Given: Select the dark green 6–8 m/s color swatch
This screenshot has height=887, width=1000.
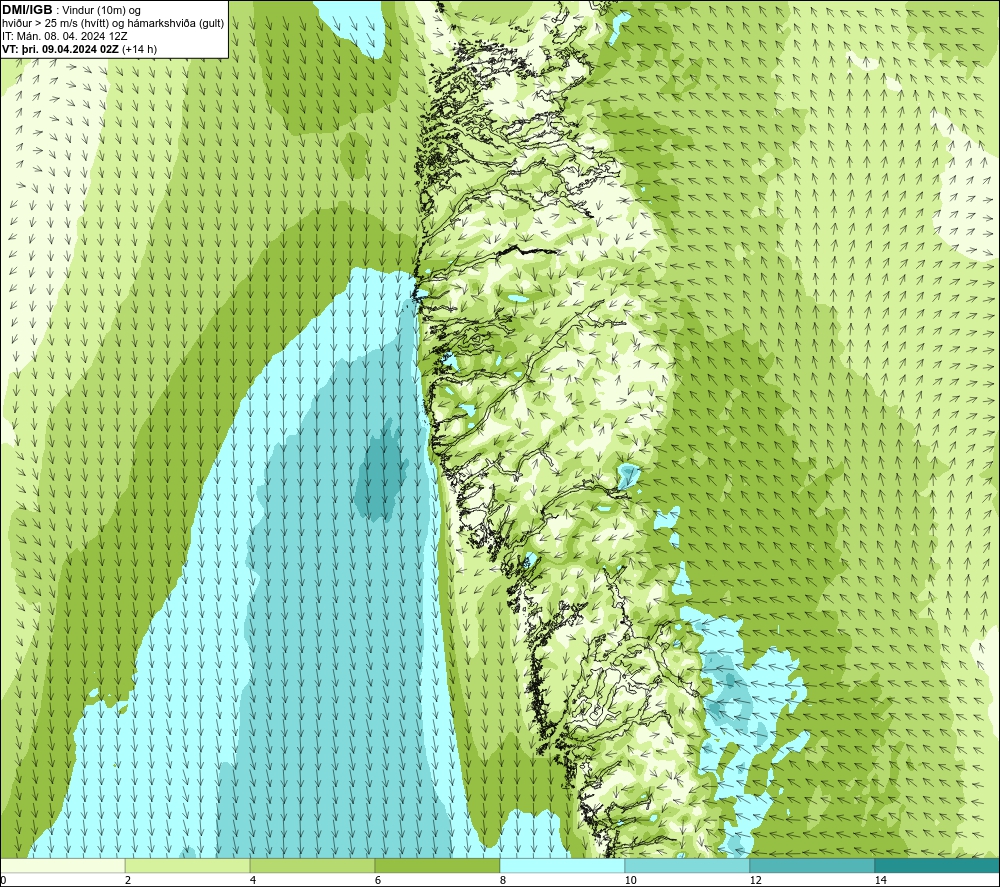Looking at the screenshot, I should 438,865.
